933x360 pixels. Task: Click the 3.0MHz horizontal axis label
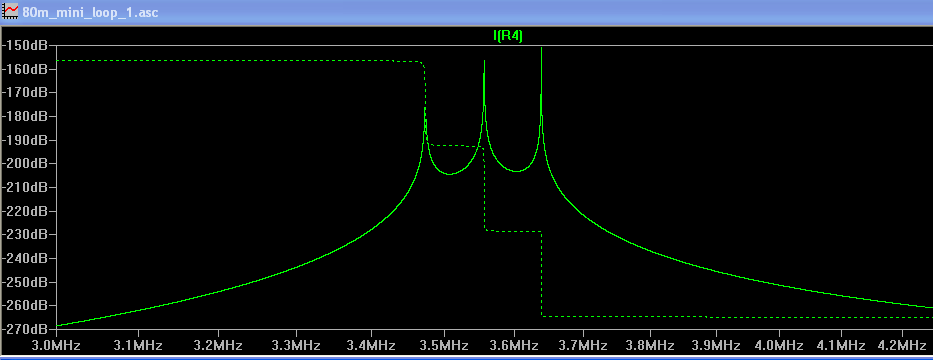(56, 346)
